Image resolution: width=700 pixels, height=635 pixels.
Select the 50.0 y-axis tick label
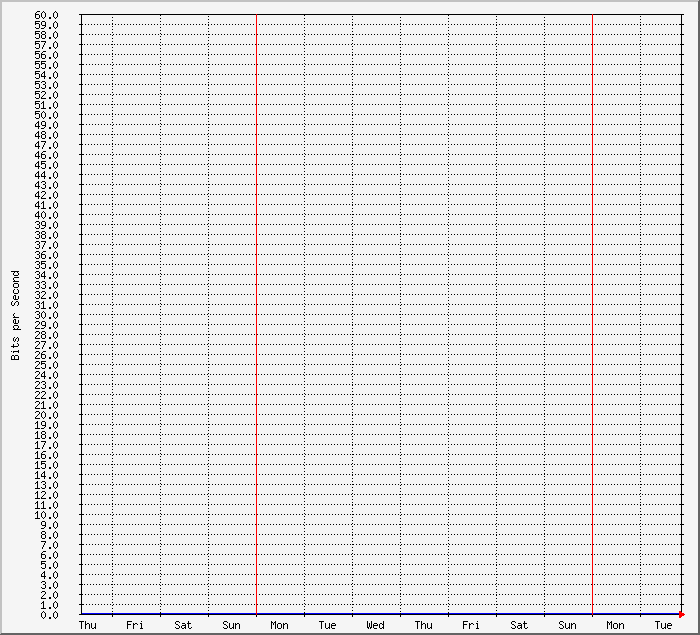[46, 115]
